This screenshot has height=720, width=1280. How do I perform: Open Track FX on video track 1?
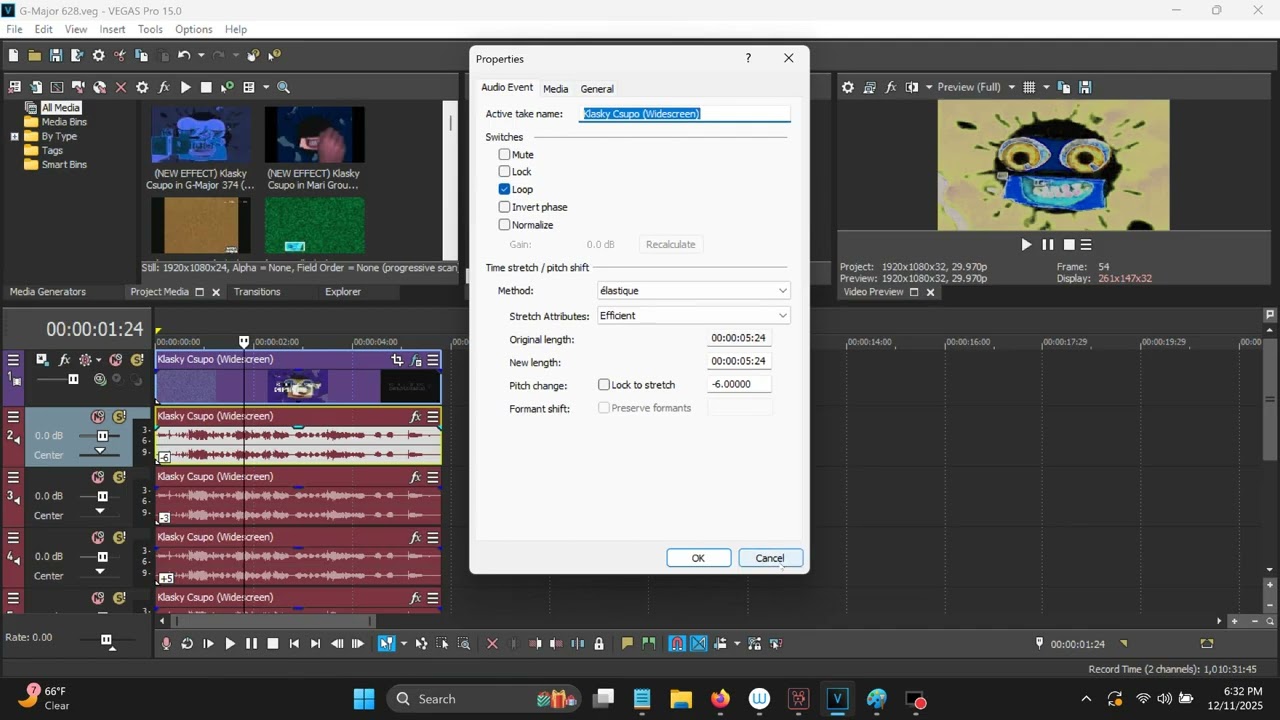click(65, 360)
